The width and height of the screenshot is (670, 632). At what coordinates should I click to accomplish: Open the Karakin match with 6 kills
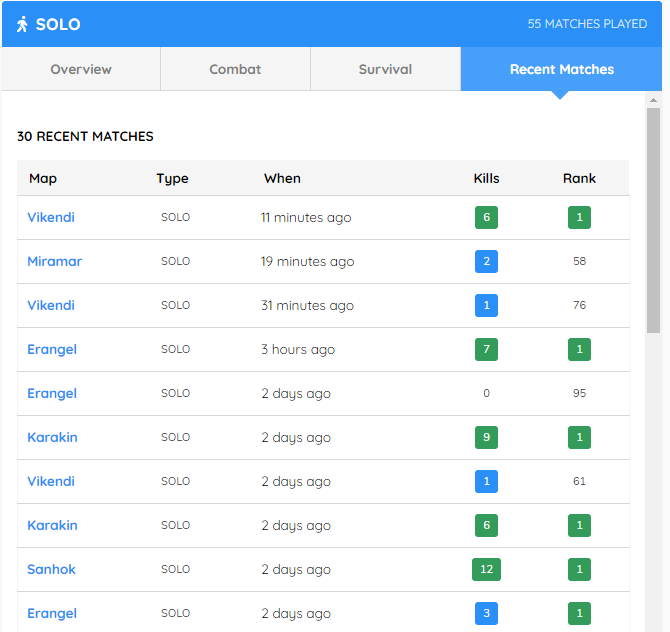coord(53,526)
